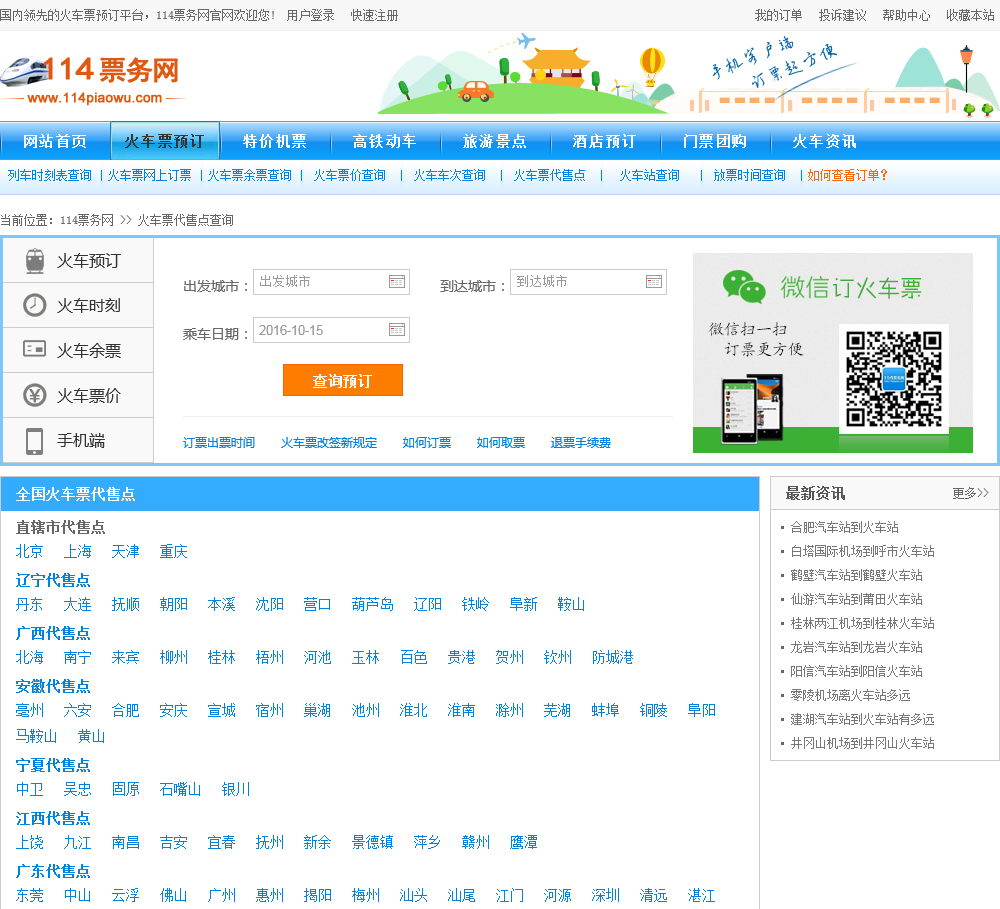
Task: Open 景德镇 city link
Action: [372, 842]
